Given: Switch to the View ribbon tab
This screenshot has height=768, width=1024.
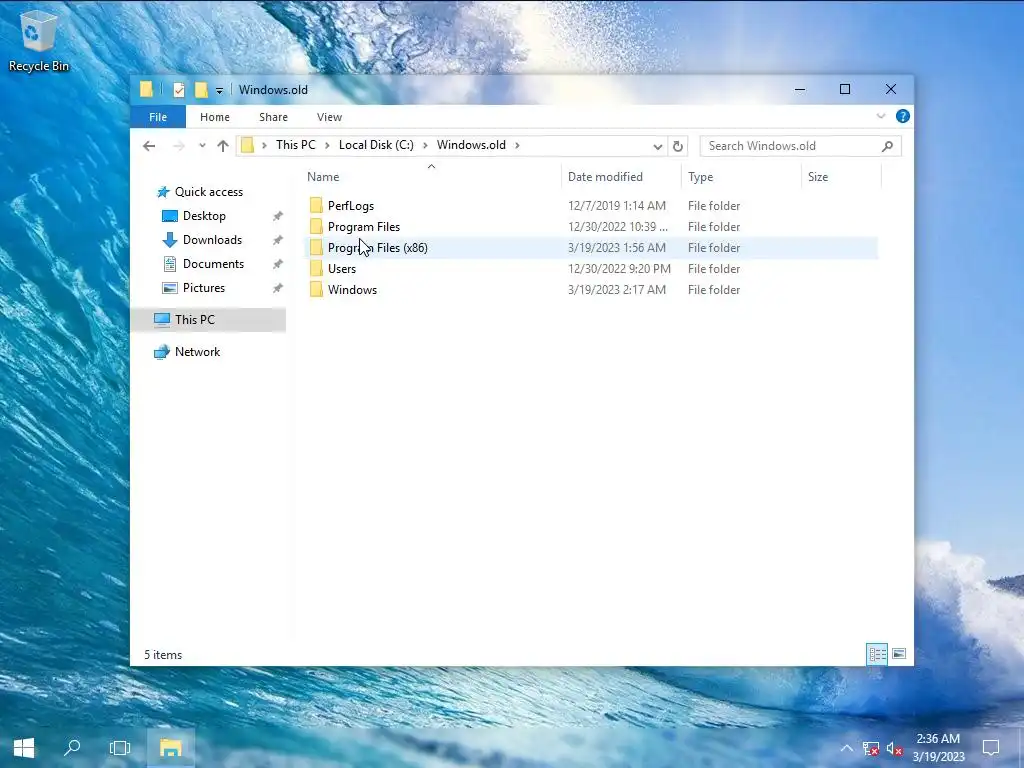Looking at the screenshot, I should tap(329, 117).
